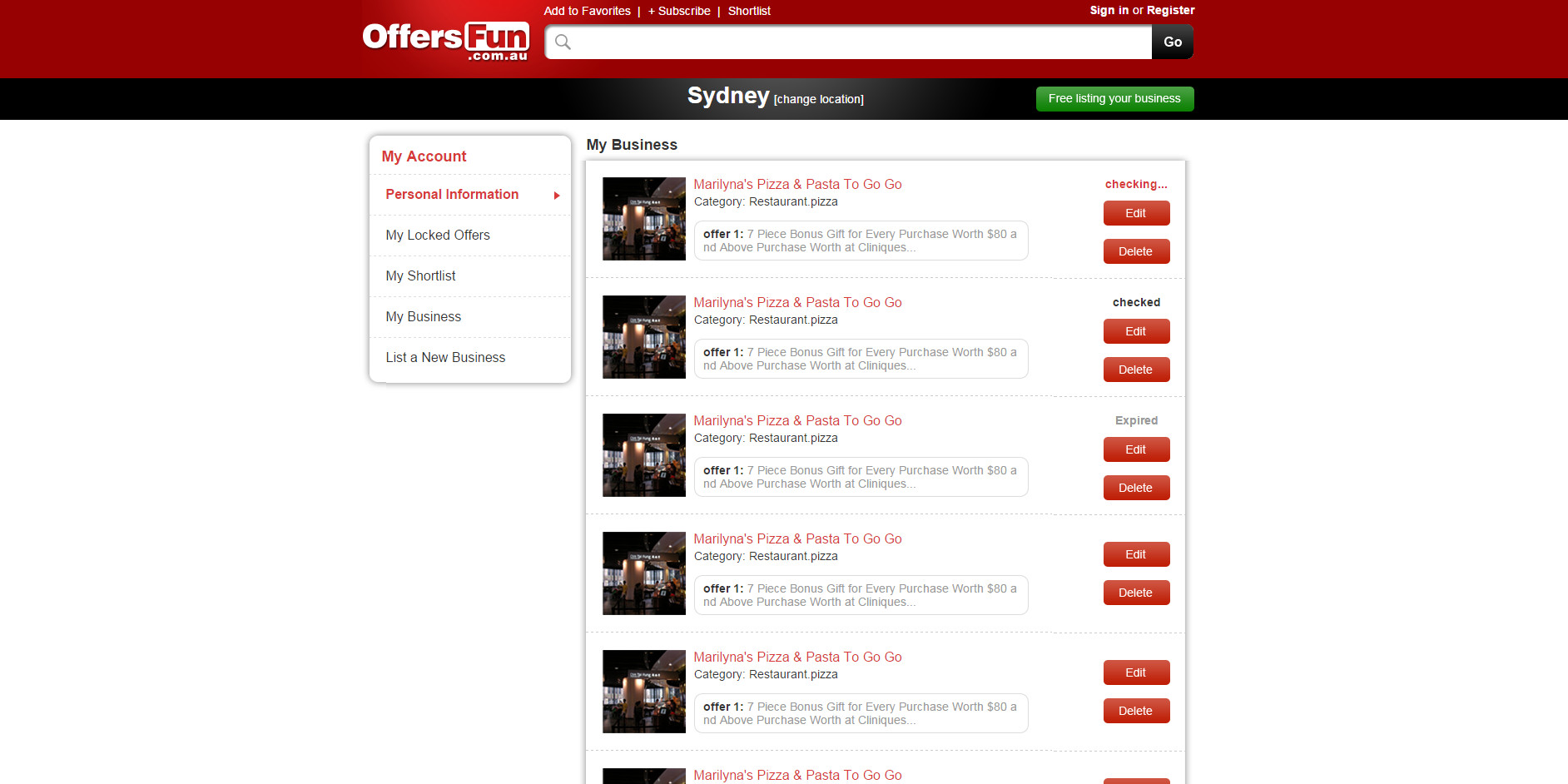
Task: Open the Shortlist top link
Action: [x=749, y=11]
